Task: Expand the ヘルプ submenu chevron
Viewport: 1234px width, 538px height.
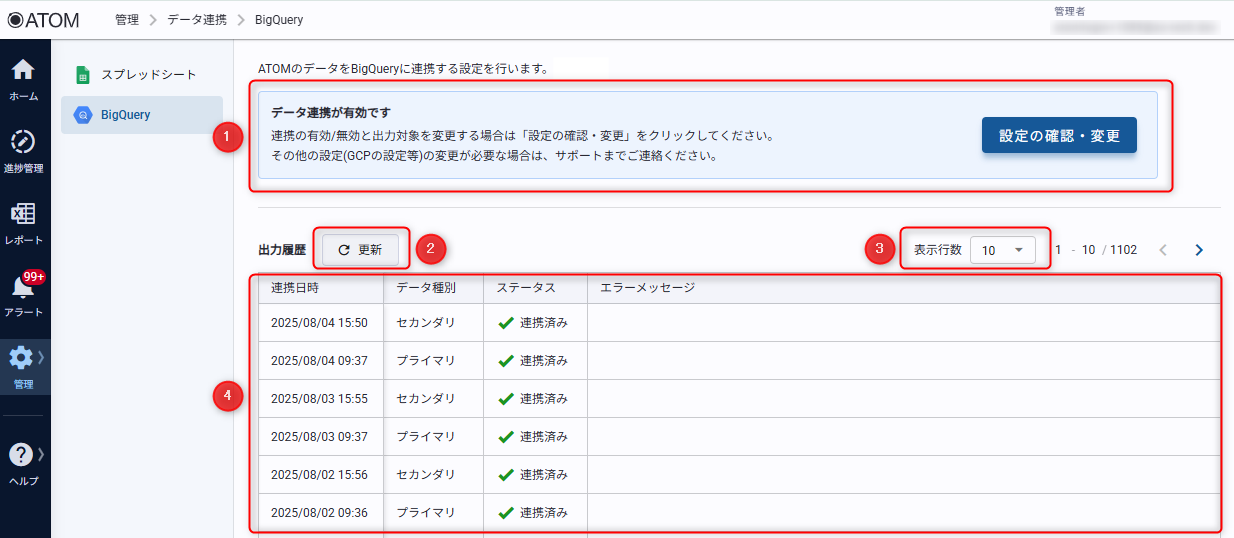Action: pos(41,454)
